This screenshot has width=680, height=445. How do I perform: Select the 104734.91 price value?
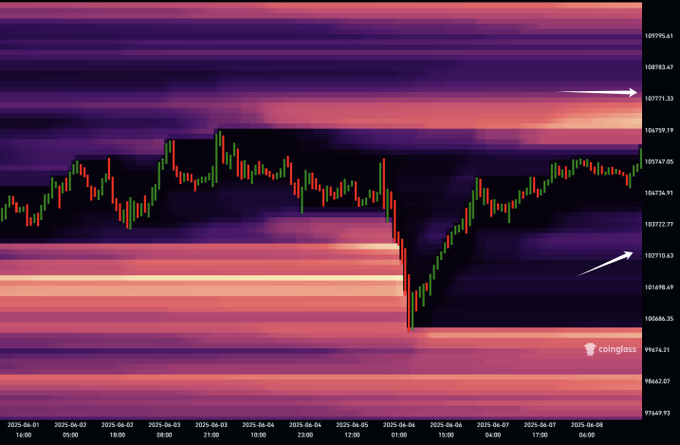coord(659,193)
